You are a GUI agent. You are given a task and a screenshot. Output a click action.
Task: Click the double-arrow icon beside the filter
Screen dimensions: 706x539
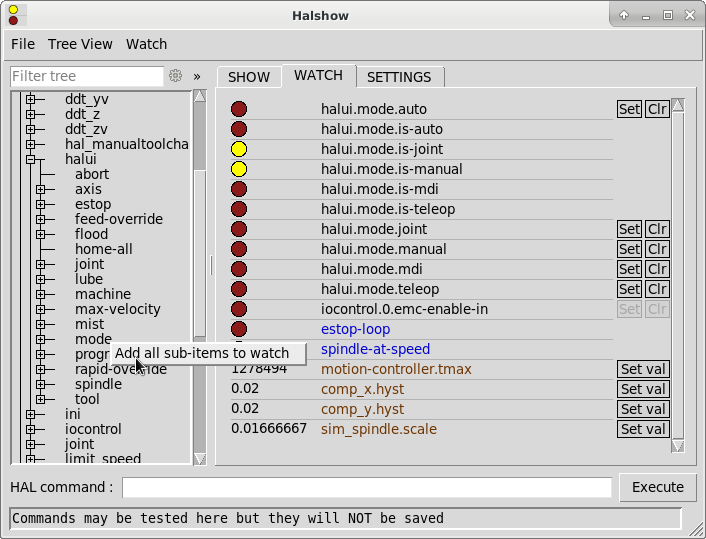click(197, 76)
